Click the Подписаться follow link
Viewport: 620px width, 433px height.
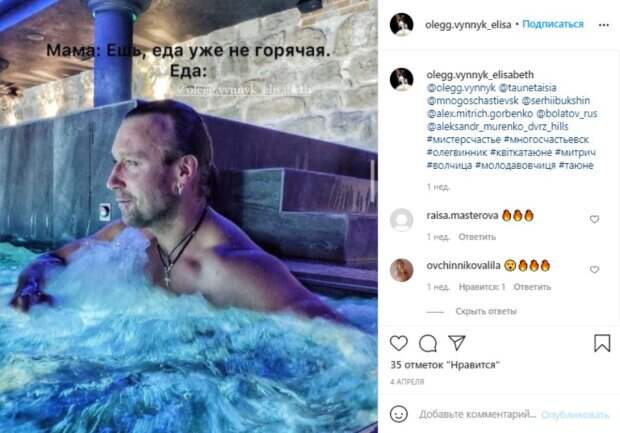(x=553, y=24)
